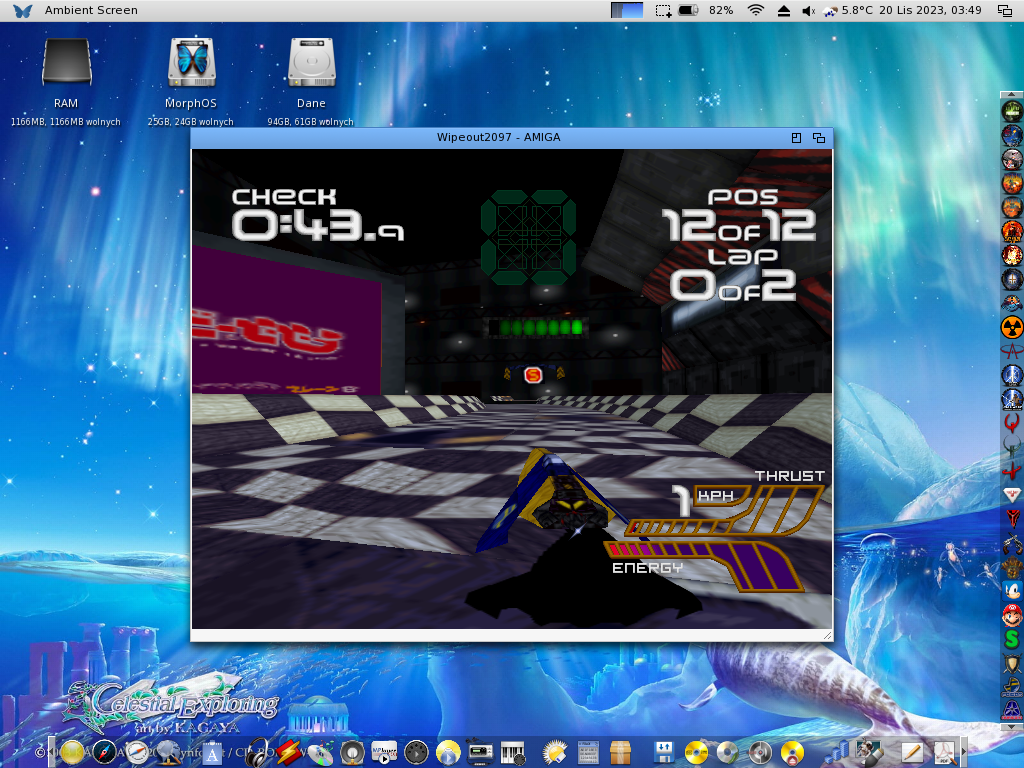The height and width of the screenshot is (768, 1024).
Task: Launch the Mario game icon in side panel
Action: (1012, 615)
